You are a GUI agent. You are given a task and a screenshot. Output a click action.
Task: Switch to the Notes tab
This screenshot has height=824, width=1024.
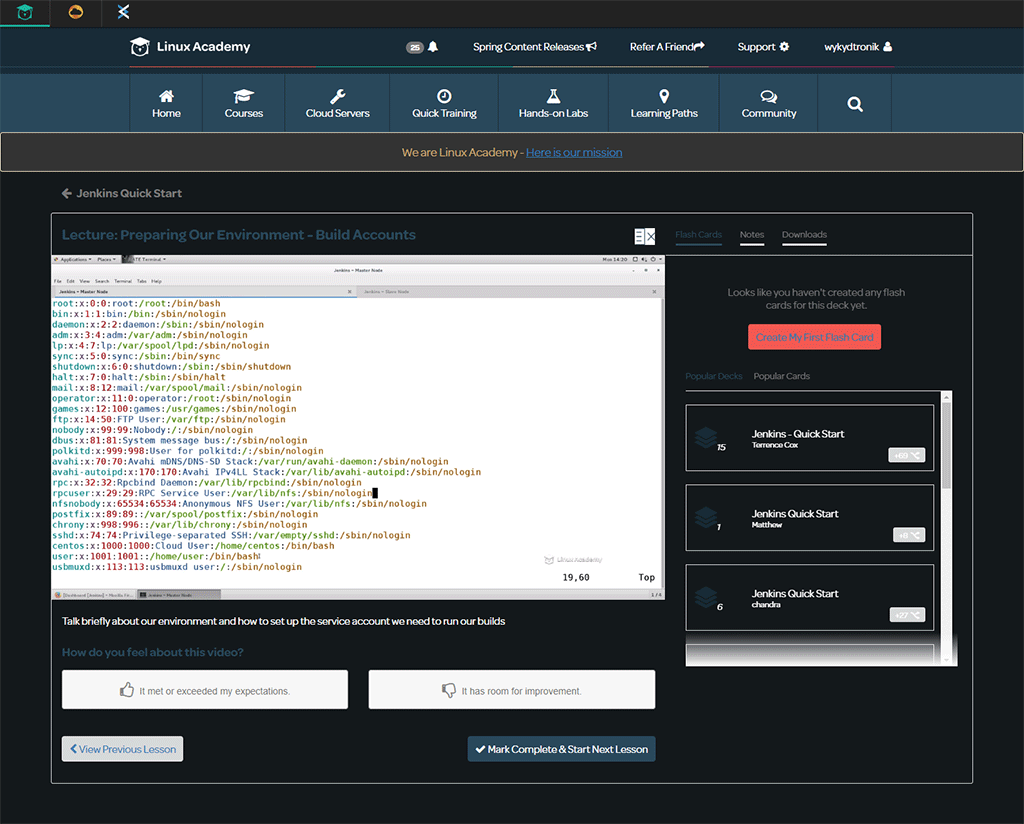[752, 235]
